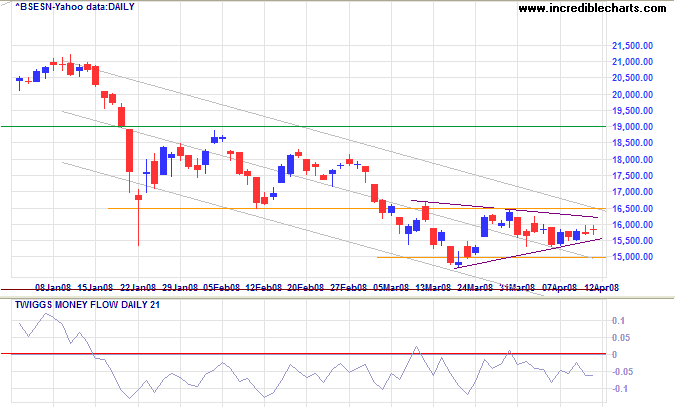Click the 18,500.00 price axis label

[x=632, y=143]
